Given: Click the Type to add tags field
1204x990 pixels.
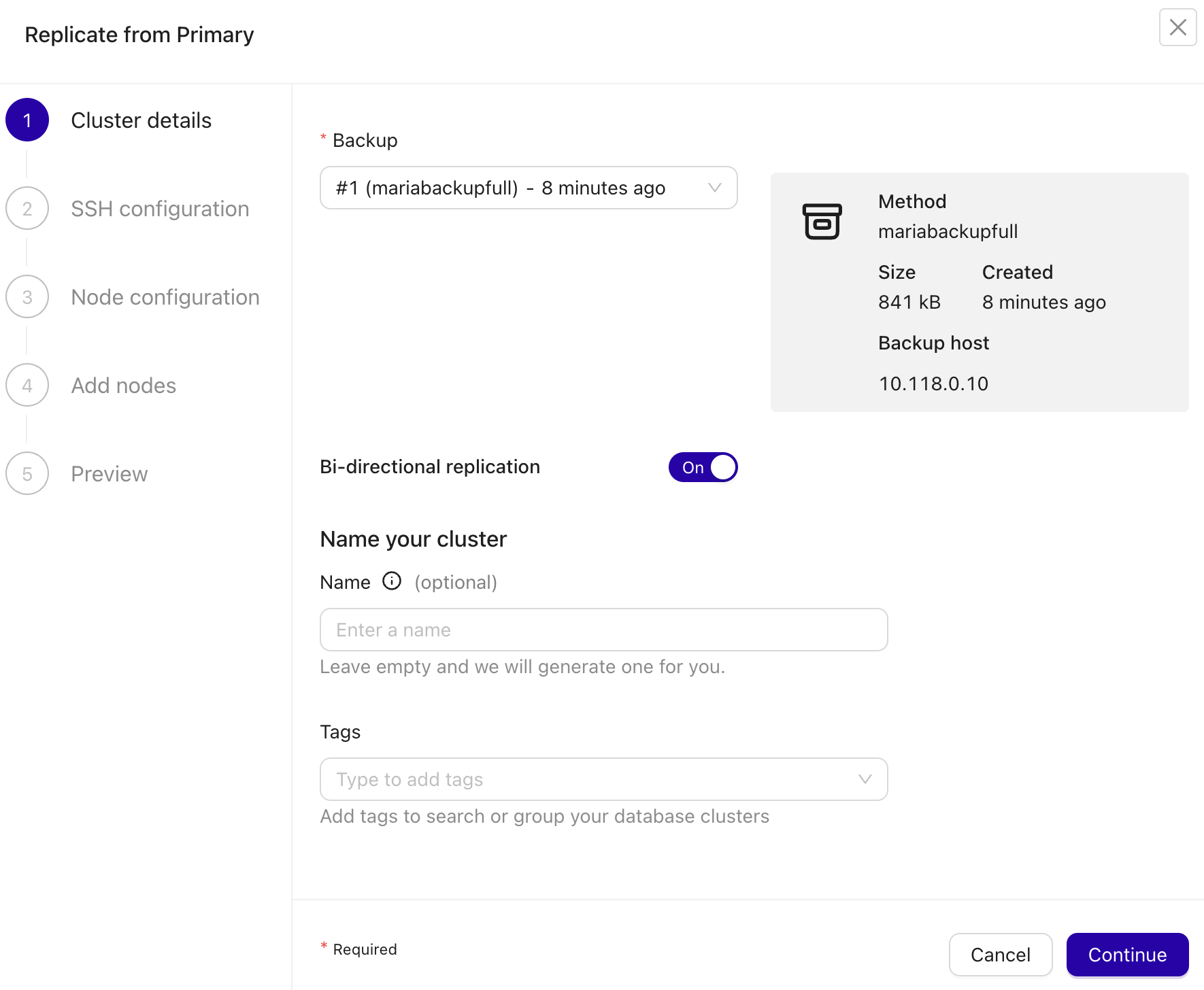Looking at the screenshot, I should click(x=544, y=779).
